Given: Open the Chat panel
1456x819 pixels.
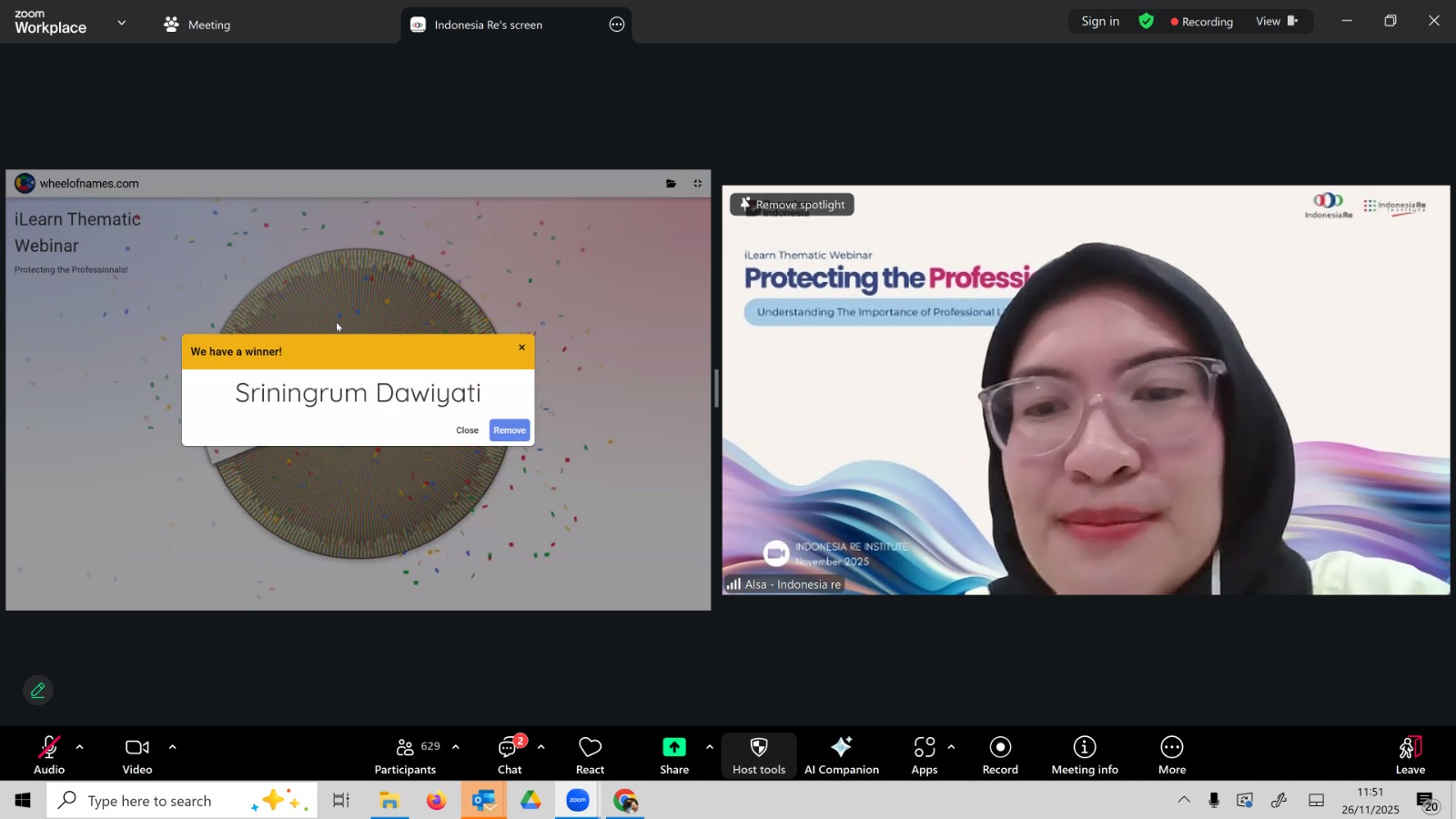Looking at the screenshot, I should tap(510, 754).
